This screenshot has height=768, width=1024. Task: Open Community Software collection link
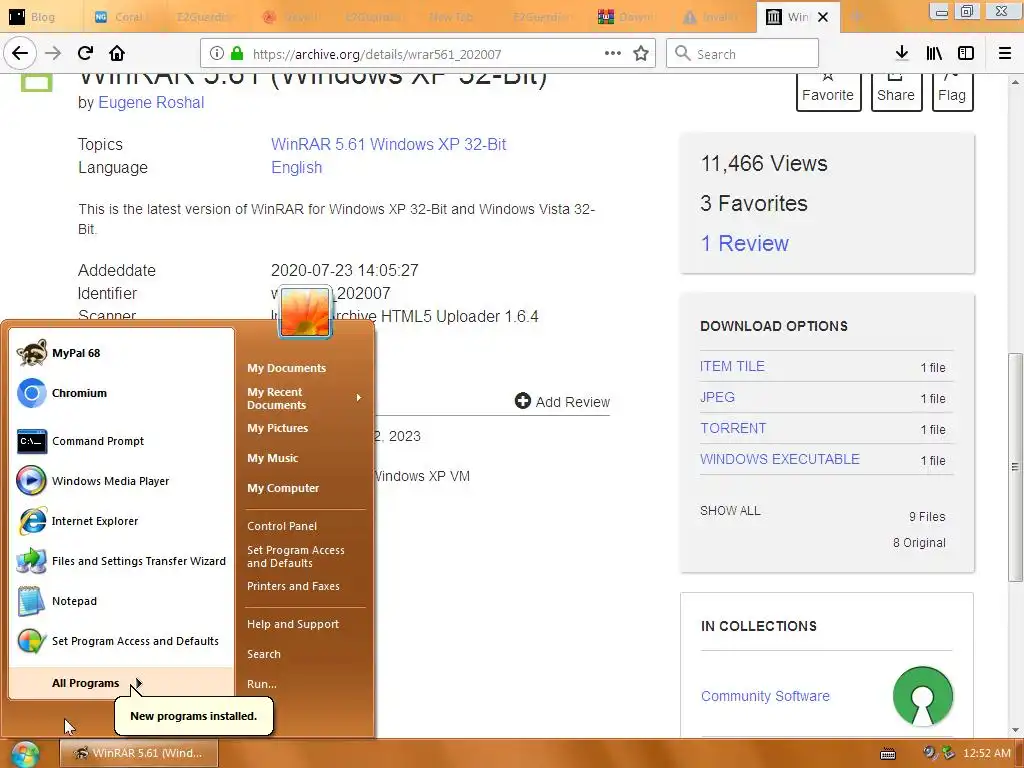point(765,696)
